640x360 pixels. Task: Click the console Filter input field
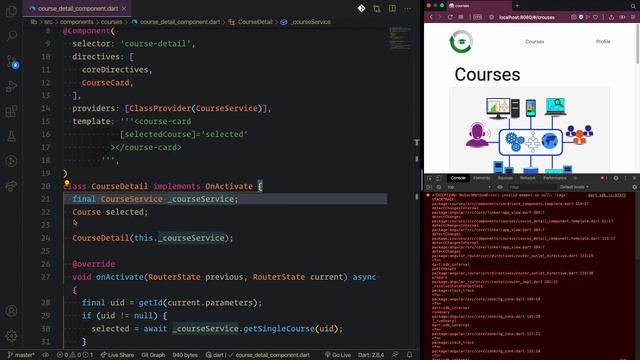[x=531, y=187]
